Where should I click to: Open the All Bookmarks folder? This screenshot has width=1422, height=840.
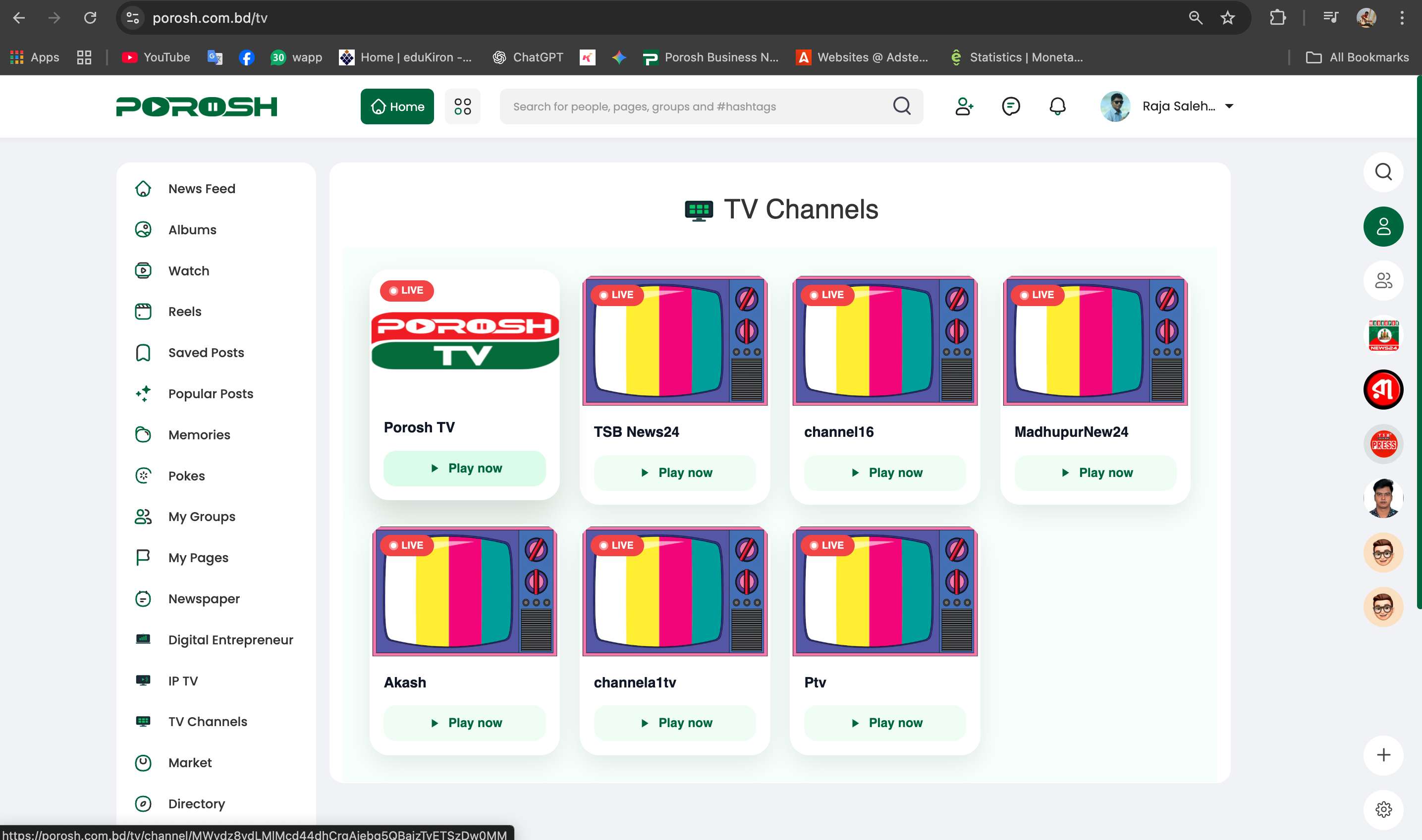point(1357,57)
